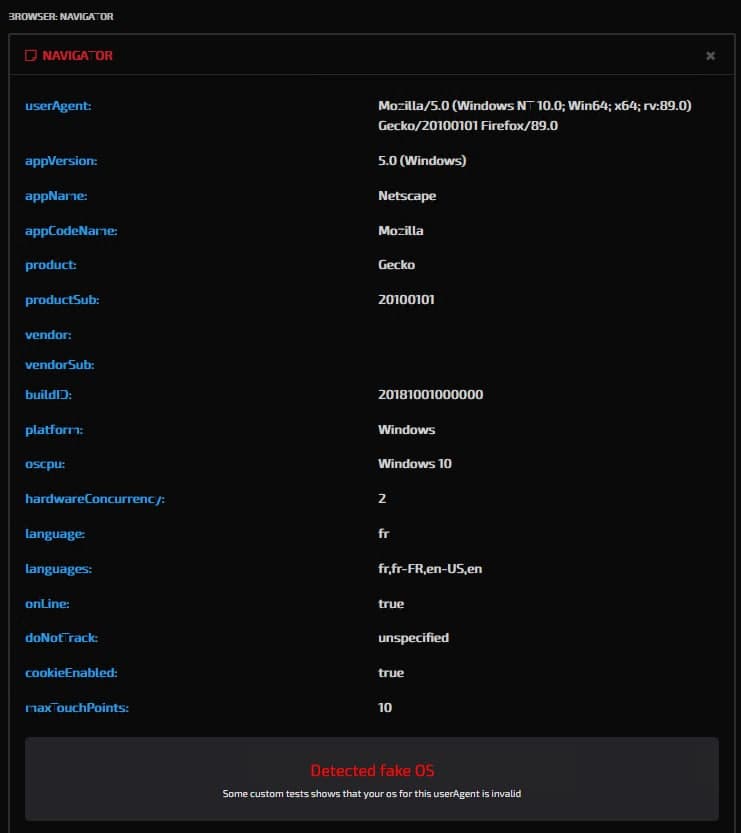Select the oscpu label
The image size is (741, 833).
tap(46, 464)
